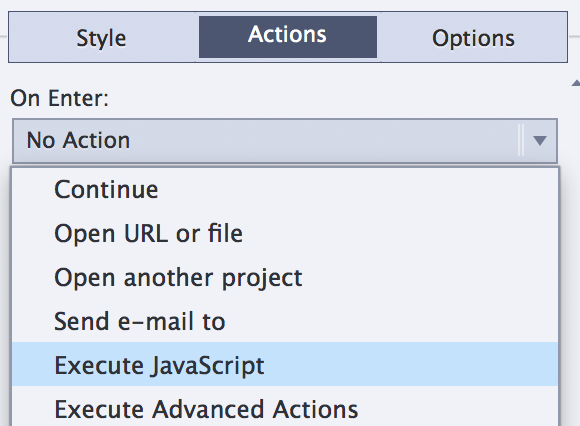The image size is (580, 426).
Task: Expand the On Enter dropdown arrow
Action: (x=540, y=141)
